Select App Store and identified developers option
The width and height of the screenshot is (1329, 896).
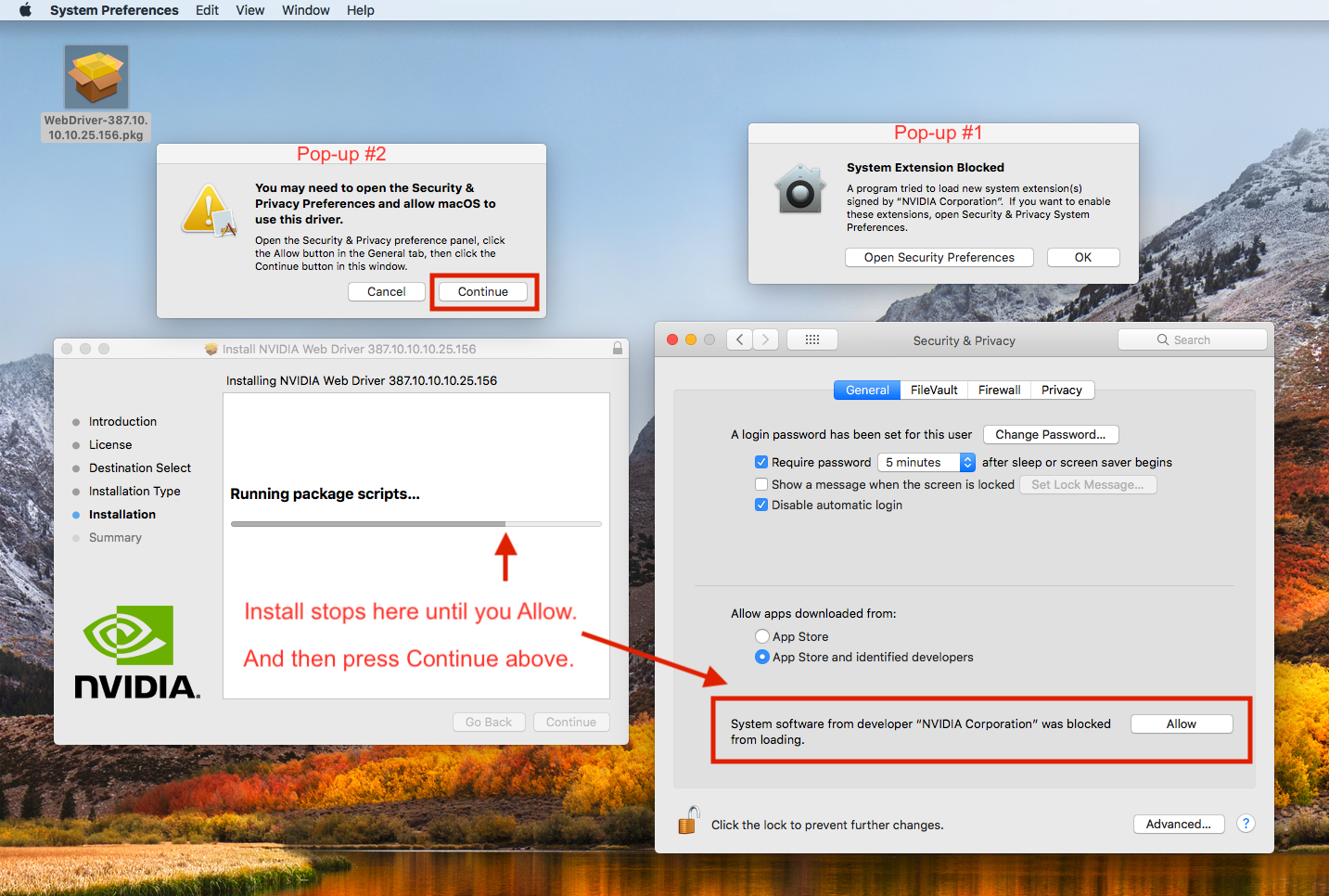(x=762, y=657)
